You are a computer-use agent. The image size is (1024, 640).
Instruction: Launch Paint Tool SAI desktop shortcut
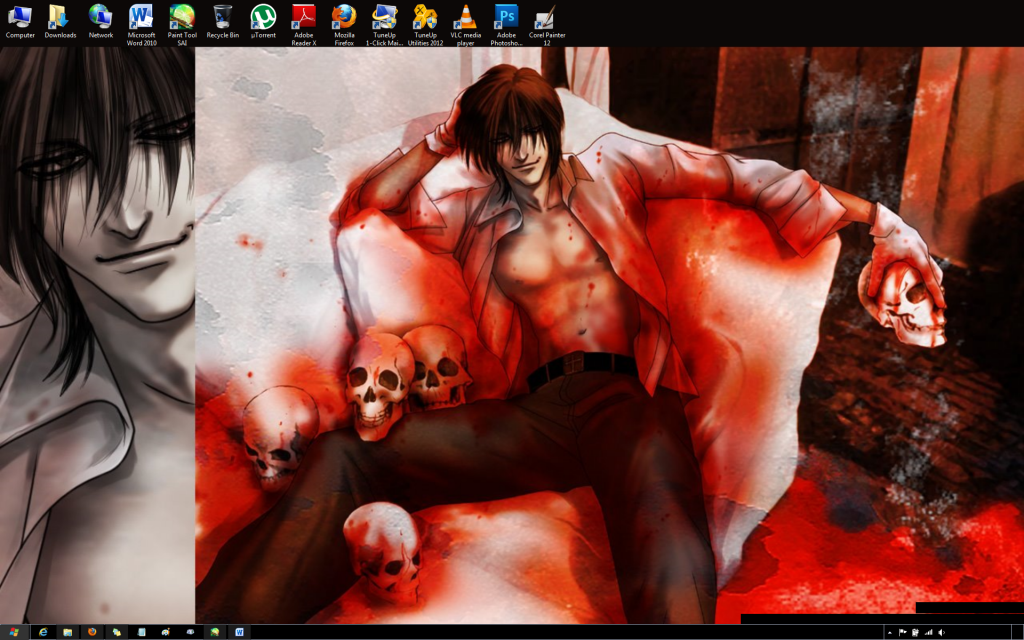click(182, 25)
